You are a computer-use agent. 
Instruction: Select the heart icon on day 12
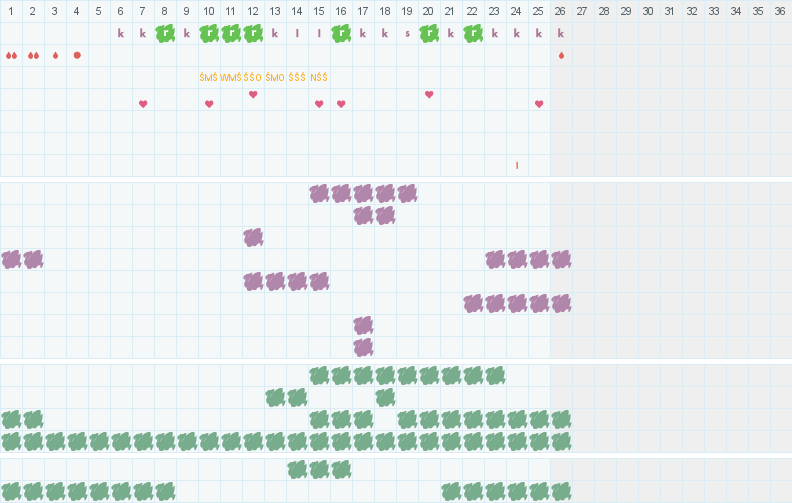click(253, 94)
